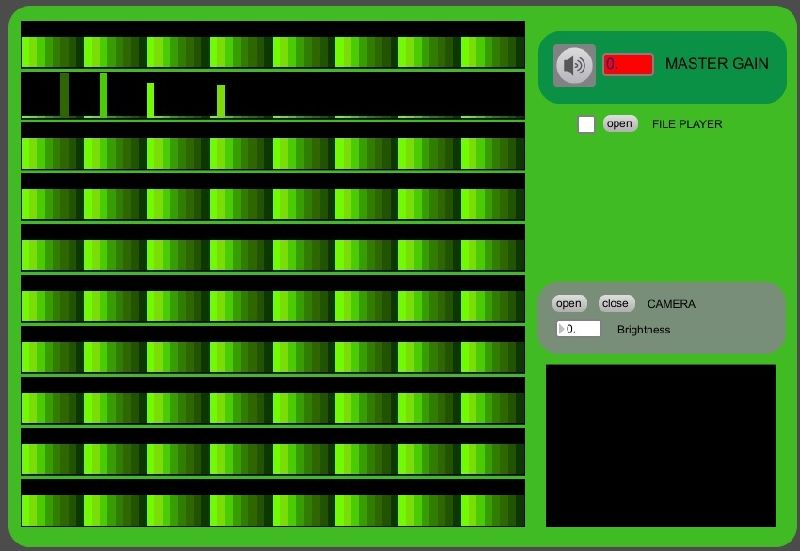Image resolution: width=800 pixels, height=551 pixels.
Task: Click the last gradient block in the third row
Action: coord(491,153)
